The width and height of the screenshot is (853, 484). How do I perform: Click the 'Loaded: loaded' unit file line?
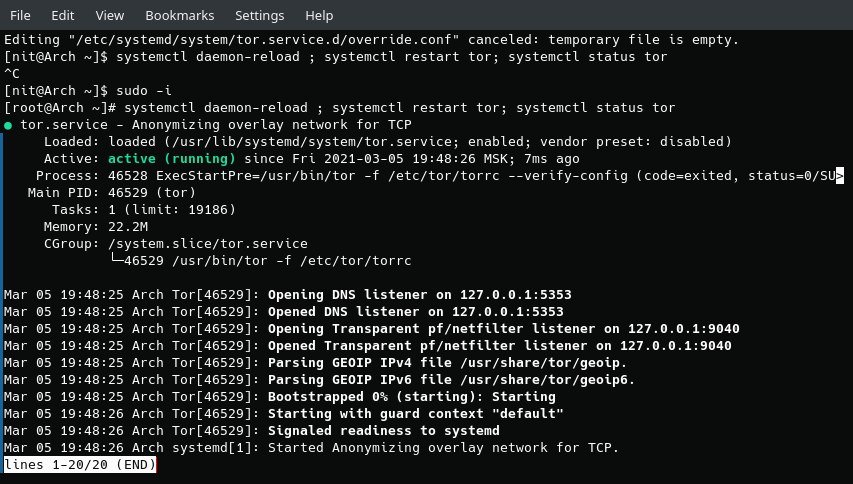(388, 141)
